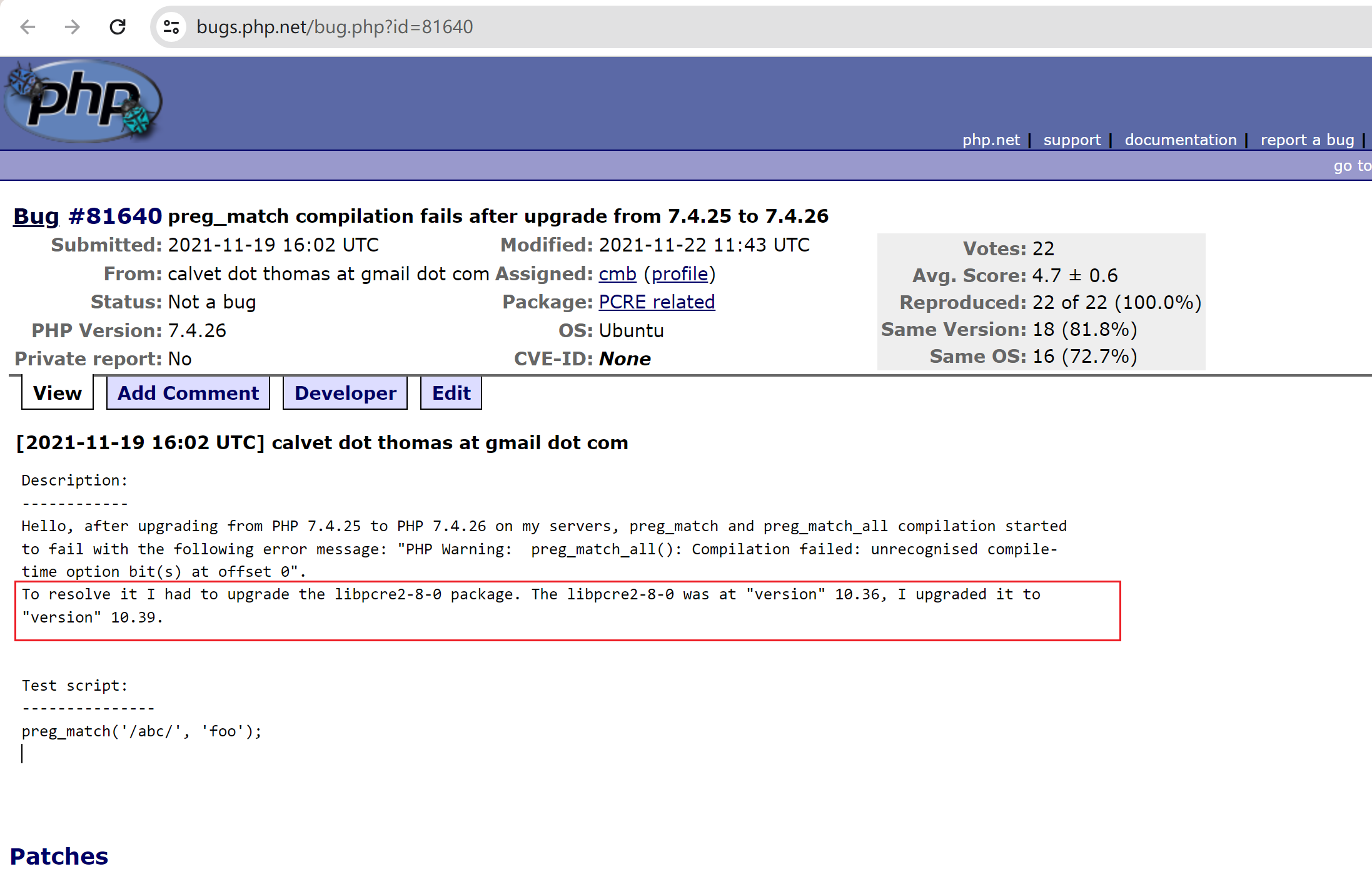1372x869 pixels.
Task: Select the View tab
Action: pyautogui.click(x=58, y=393)
